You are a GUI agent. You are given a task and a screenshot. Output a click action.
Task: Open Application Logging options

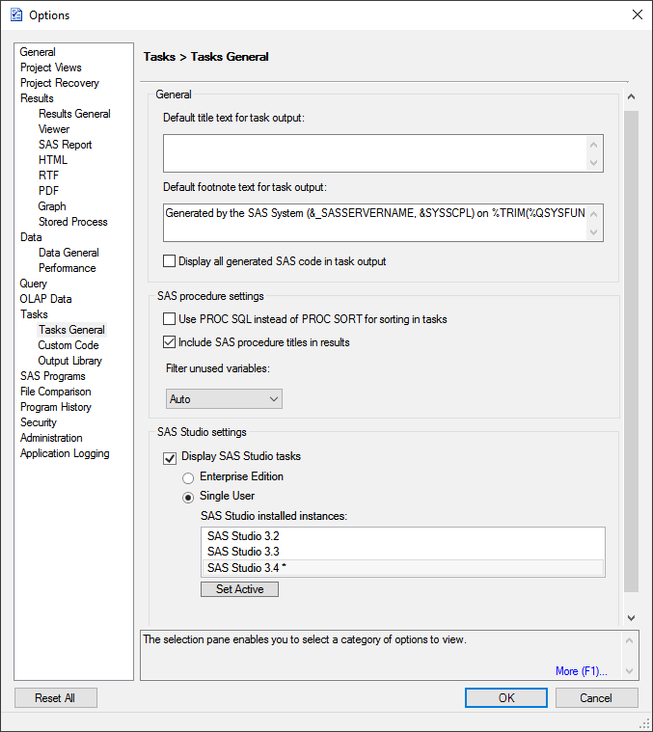coord(64,453)
